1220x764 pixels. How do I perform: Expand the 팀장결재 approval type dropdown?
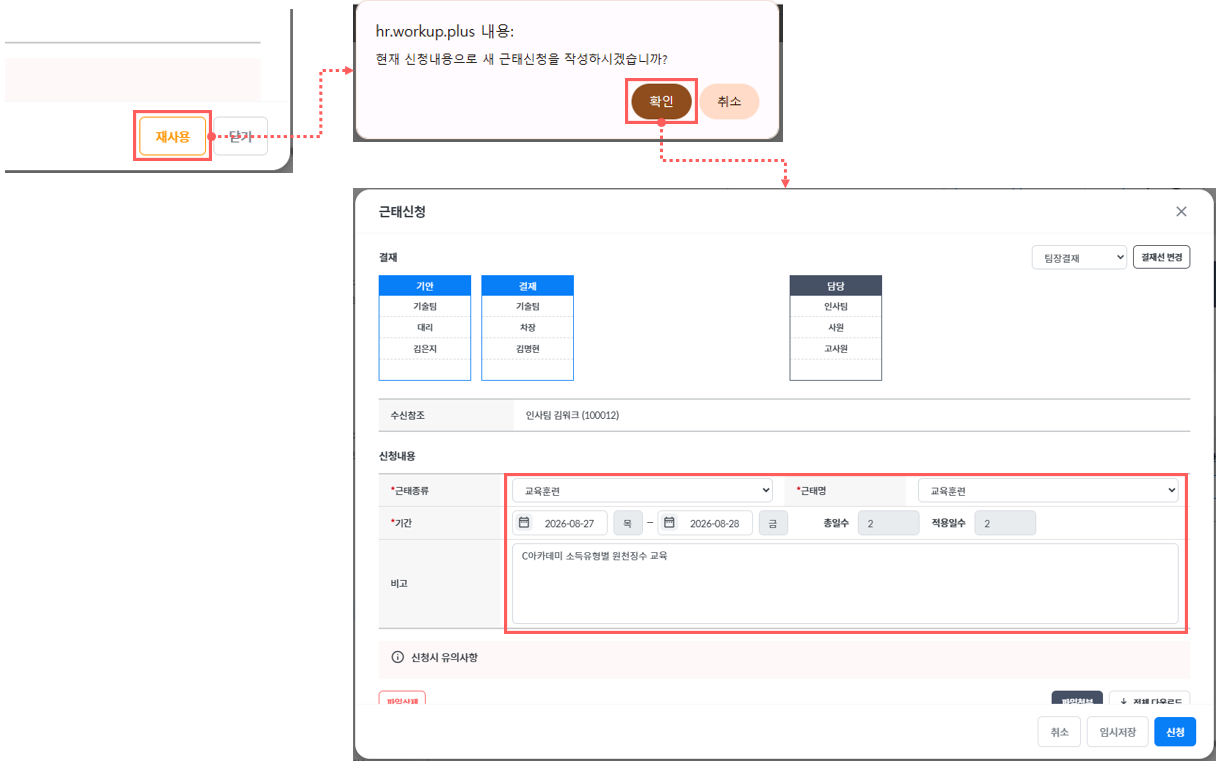click(x=1079, y=257)
